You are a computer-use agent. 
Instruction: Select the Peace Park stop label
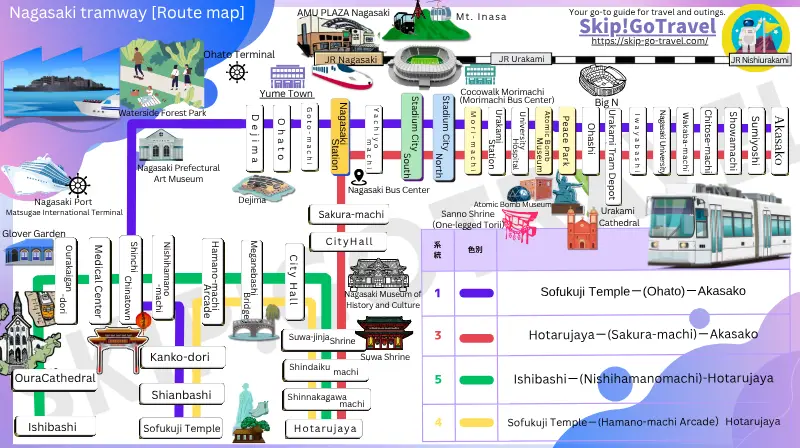point(566,141)
